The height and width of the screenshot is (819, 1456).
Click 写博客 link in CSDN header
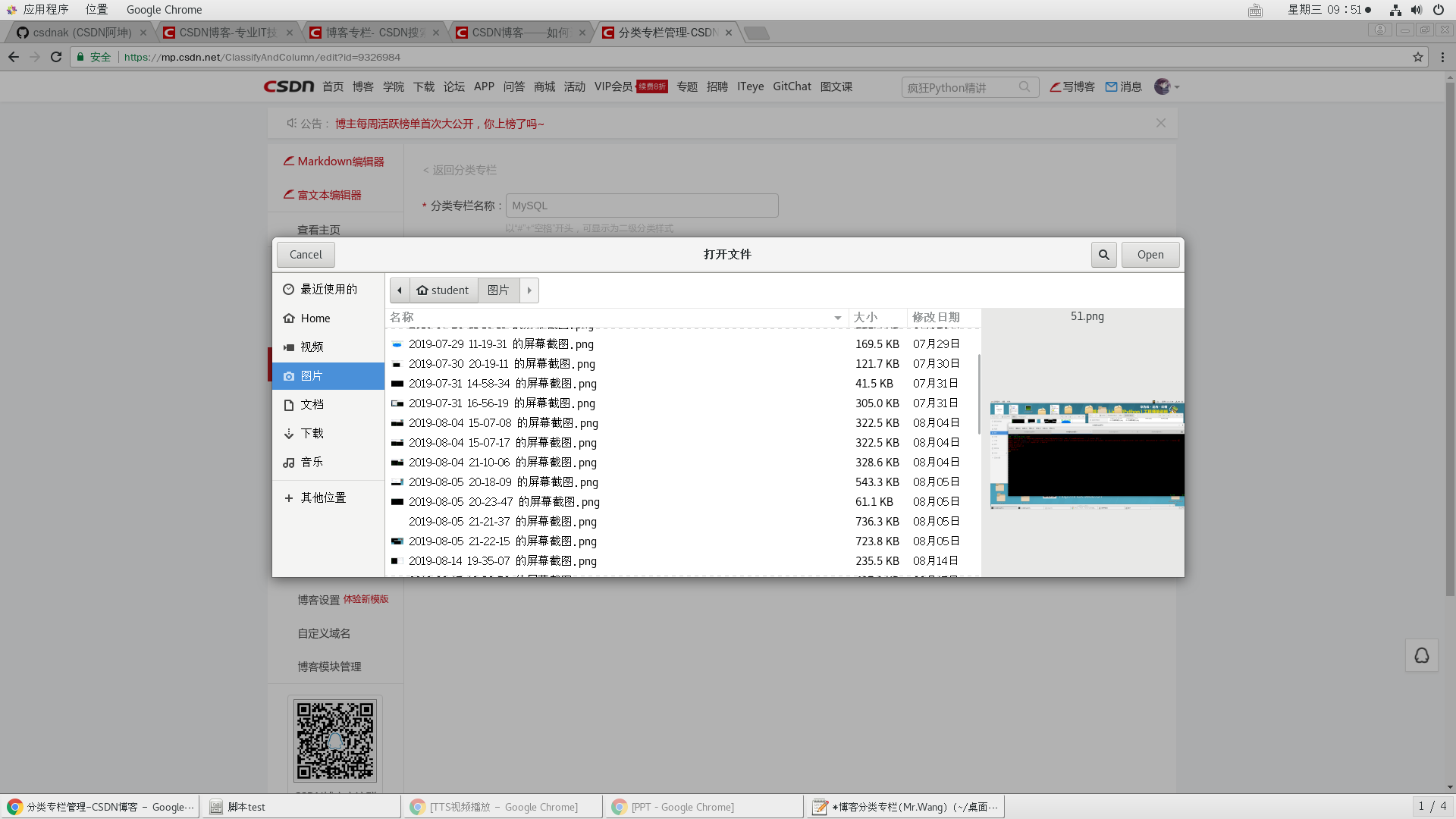[1072, 86]
